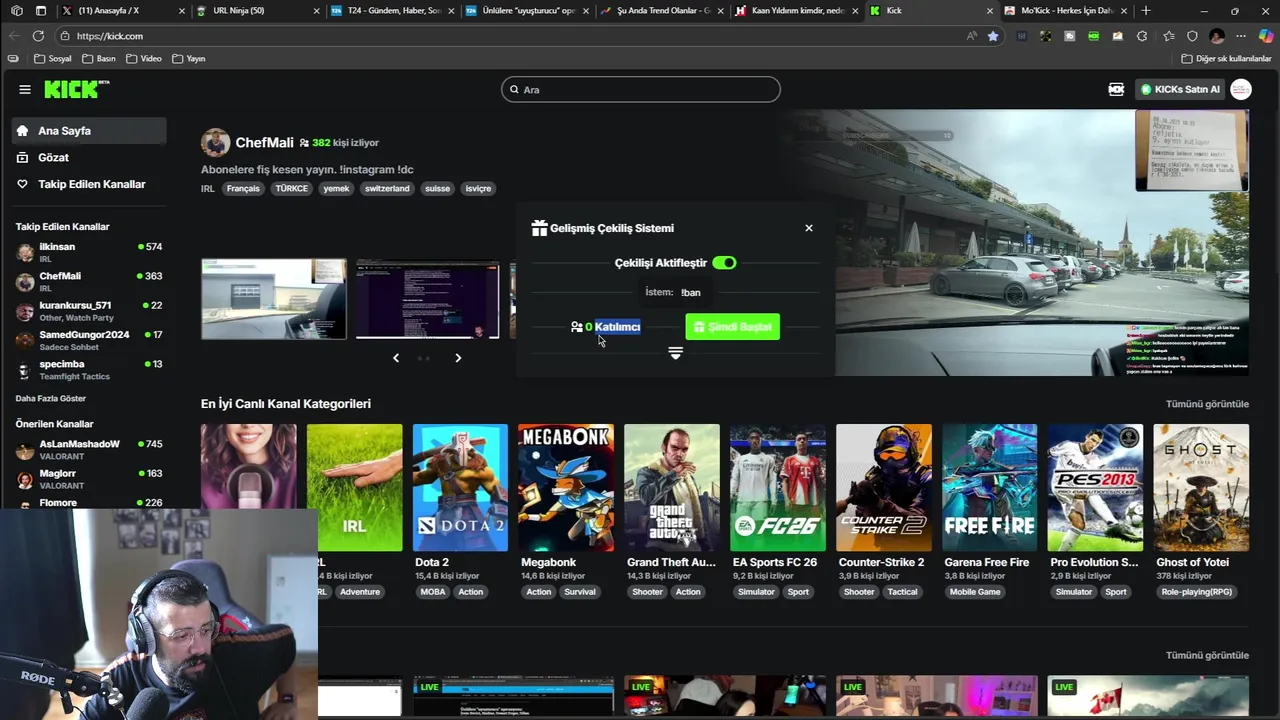Click the ilkinsan channel avatar in sidebar
Screen dimensions: 1280x720
point(25,253)
